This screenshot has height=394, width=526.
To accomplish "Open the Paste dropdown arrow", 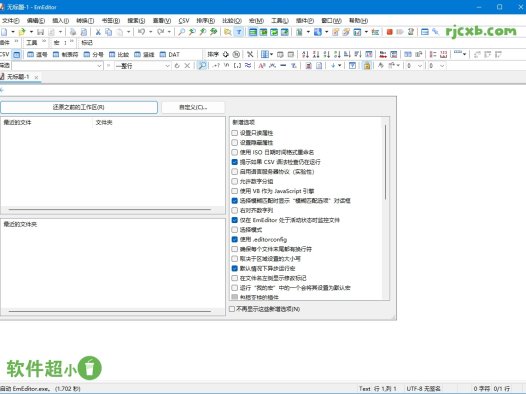I will coord(128,32).
